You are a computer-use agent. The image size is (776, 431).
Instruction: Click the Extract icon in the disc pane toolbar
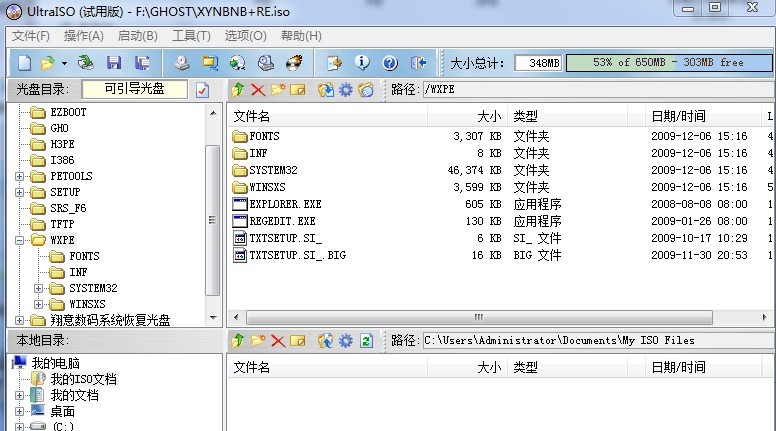pos(326,90)
